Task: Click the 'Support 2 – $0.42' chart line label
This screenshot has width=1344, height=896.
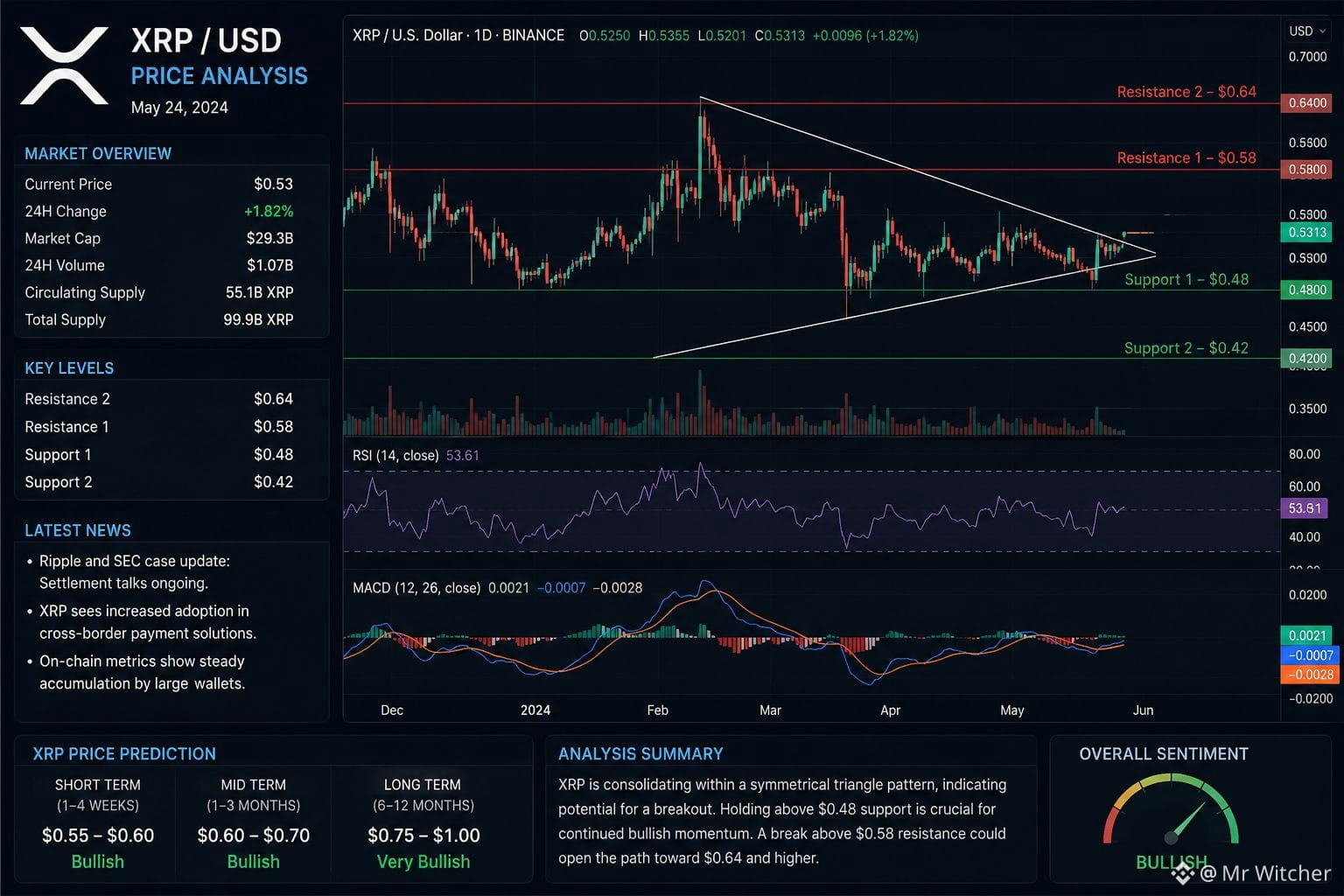Action: [x=1186, y=348]
